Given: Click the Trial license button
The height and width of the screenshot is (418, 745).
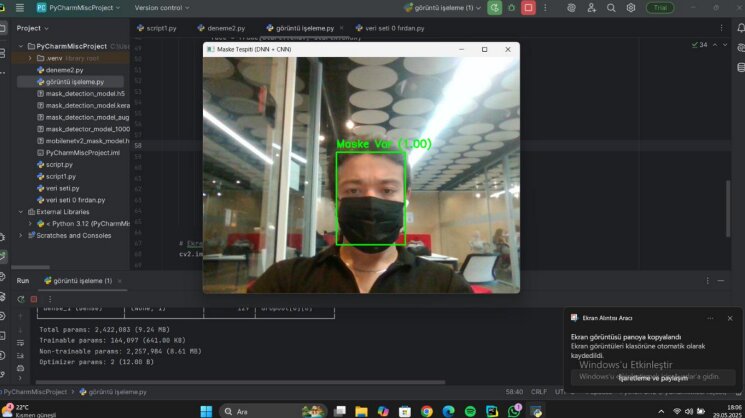Looking at the screenshot, I should 660,8.
